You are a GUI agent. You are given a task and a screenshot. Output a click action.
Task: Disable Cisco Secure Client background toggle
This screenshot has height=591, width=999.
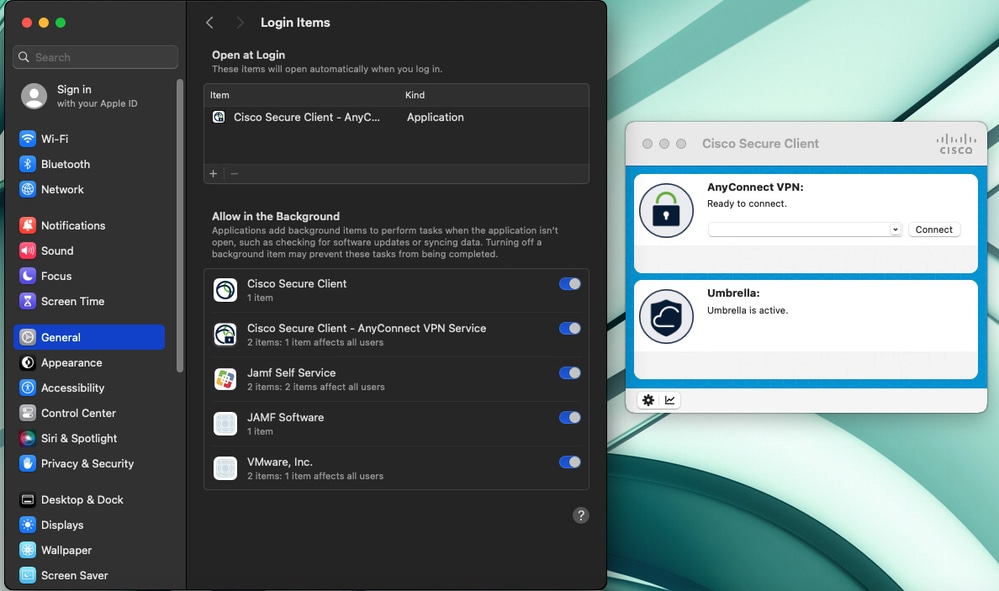(569, 284)
